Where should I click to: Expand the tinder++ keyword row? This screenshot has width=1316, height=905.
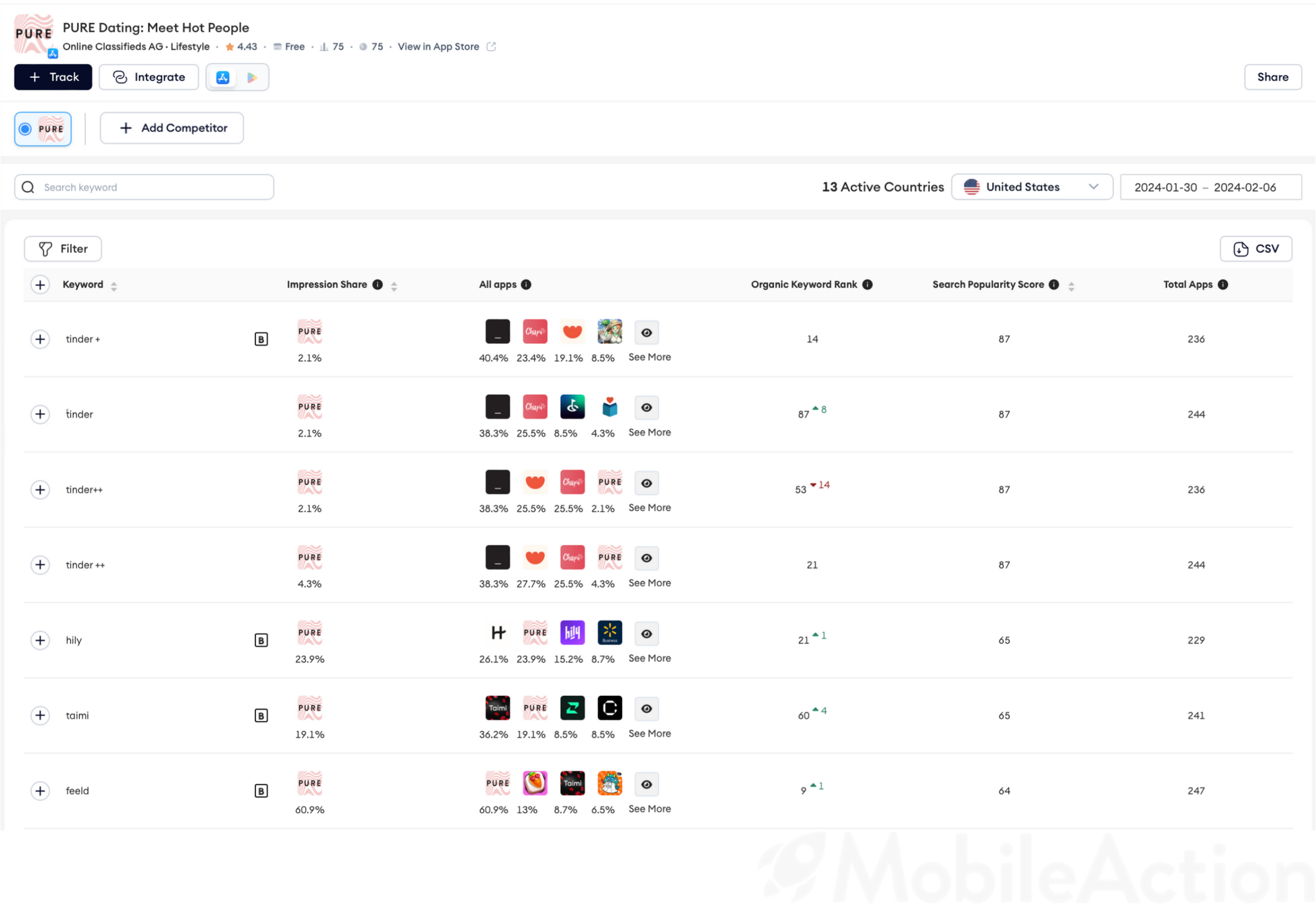coord(40,490)
